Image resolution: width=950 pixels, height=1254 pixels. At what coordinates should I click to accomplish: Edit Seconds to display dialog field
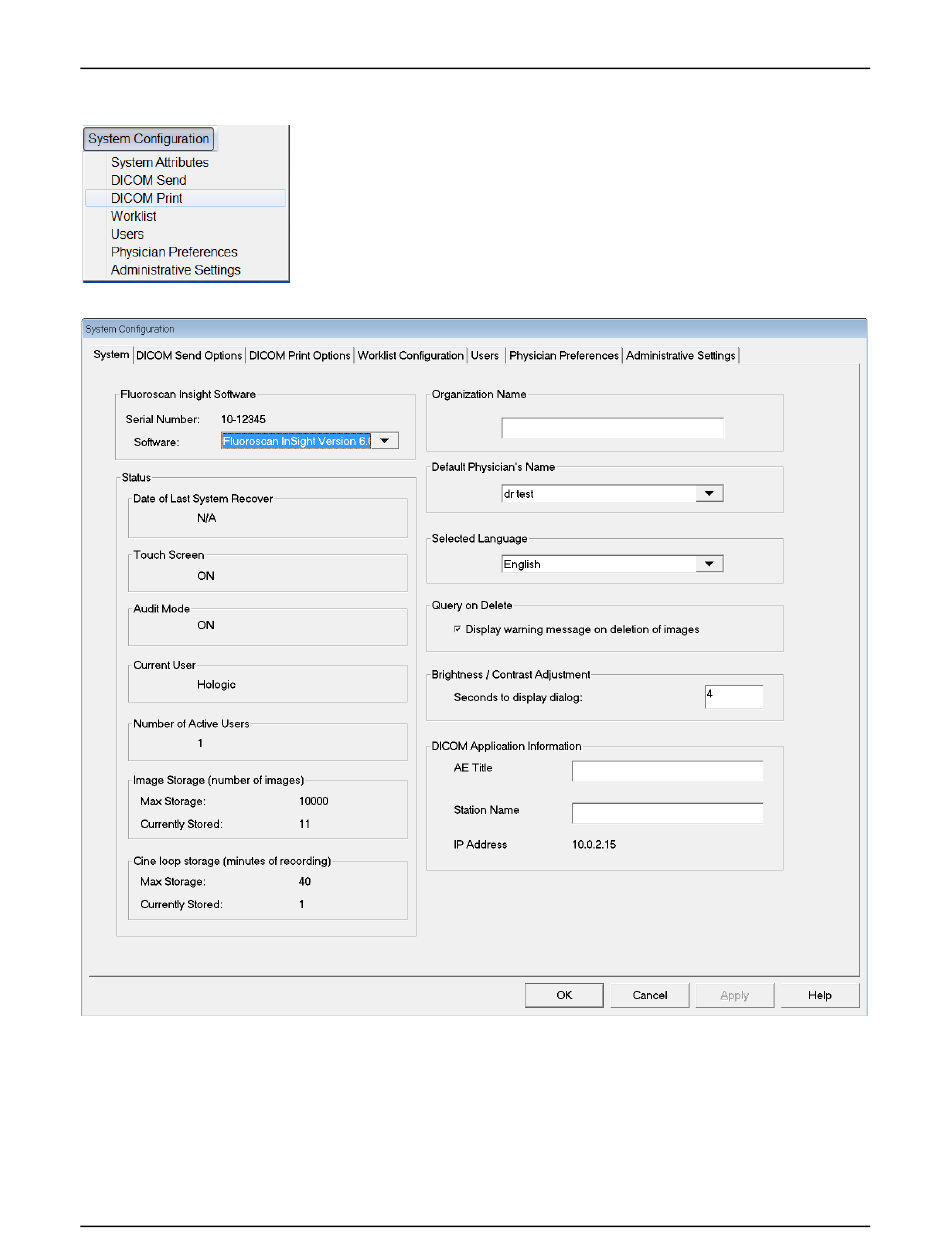(733, 697)
